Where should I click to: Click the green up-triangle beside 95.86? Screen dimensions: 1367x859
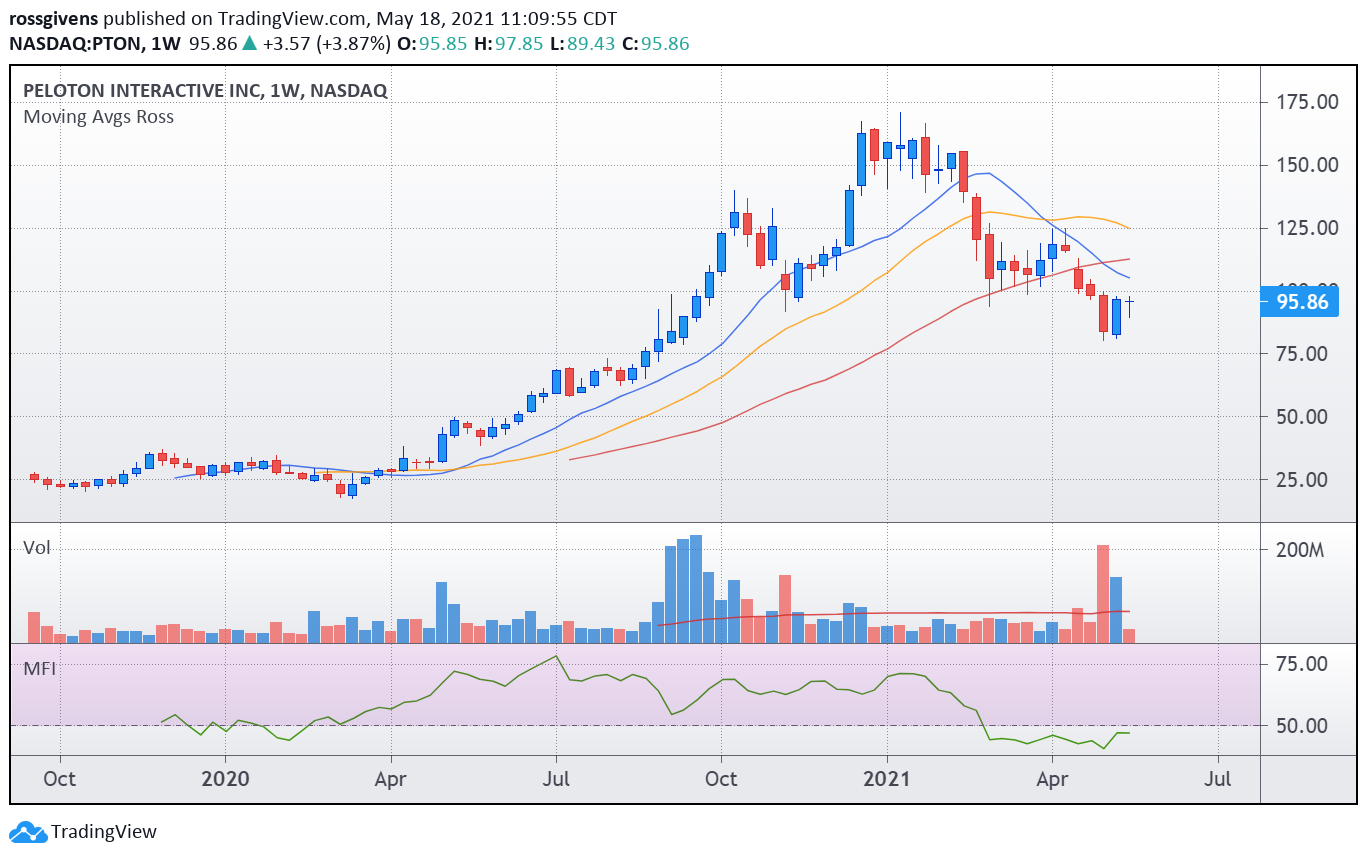pos(249,44)
